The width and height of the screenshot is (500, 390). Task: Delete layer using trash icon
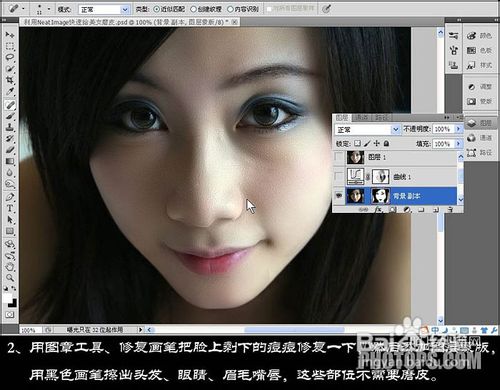(450, 210)
